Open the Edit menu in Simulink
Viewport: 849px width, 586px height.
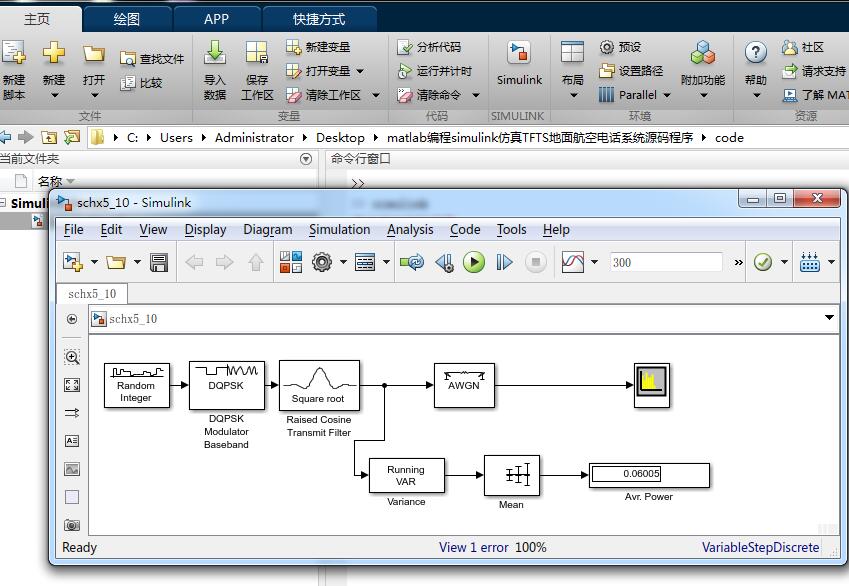coord(111,230)
